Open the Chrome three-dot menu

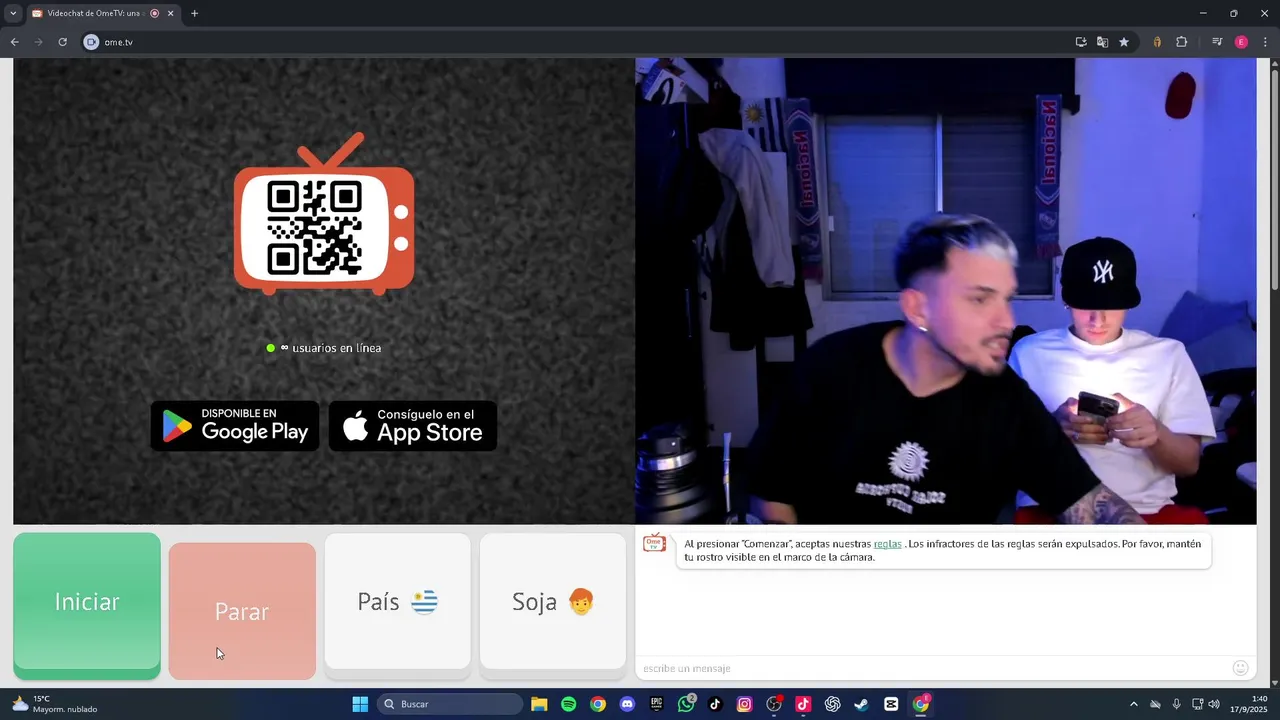(1265, 42)
